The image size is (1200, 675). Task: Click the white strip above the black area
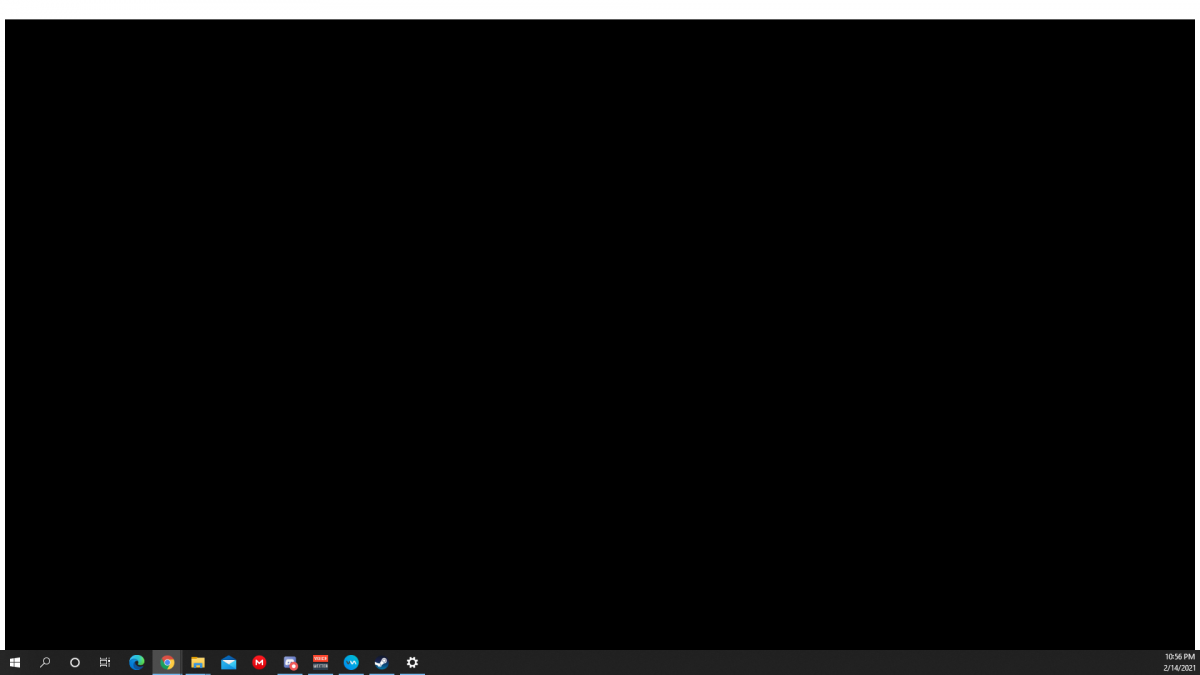[x=600, y=9]
